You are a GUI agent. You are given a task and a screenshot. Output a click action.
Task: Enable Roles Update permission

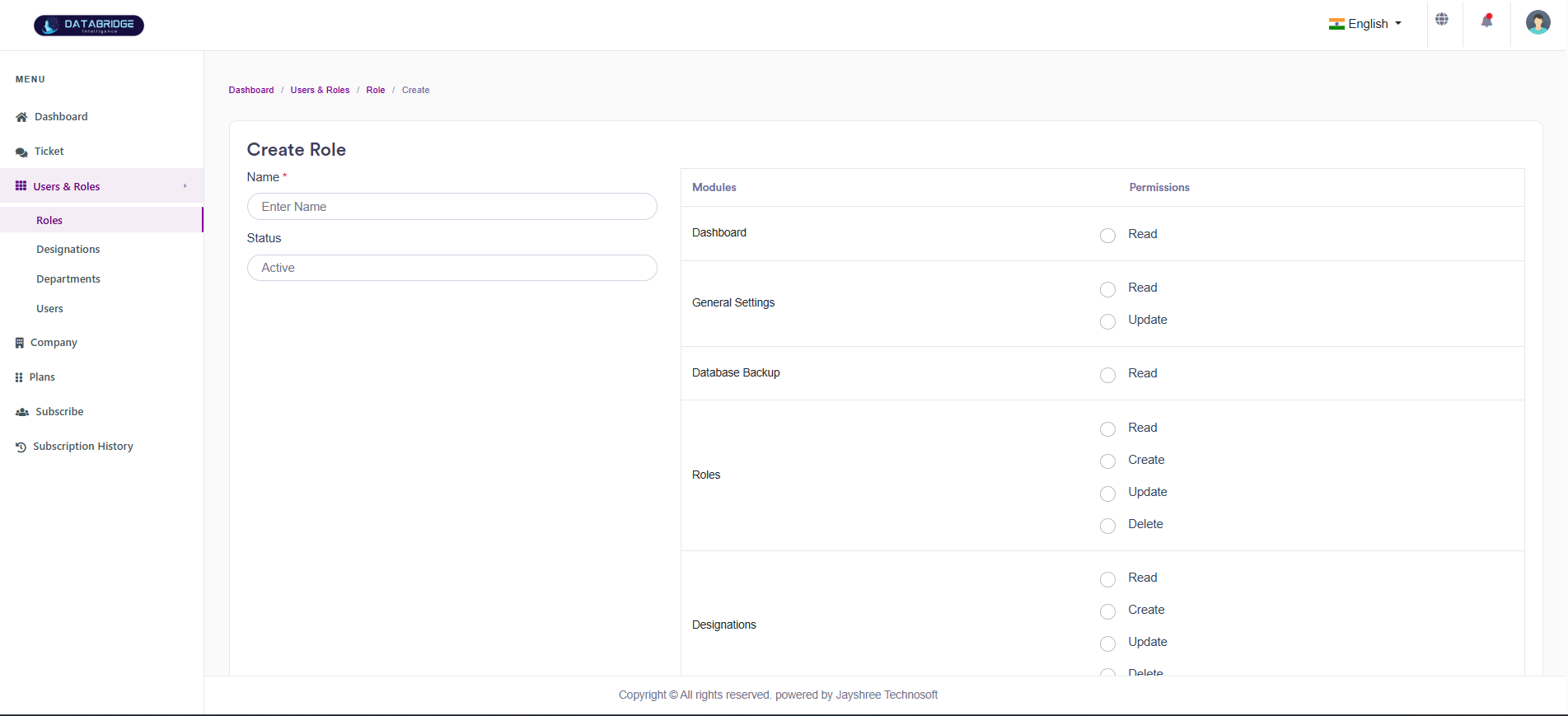pyautogui.click(x=1108, y=494)
